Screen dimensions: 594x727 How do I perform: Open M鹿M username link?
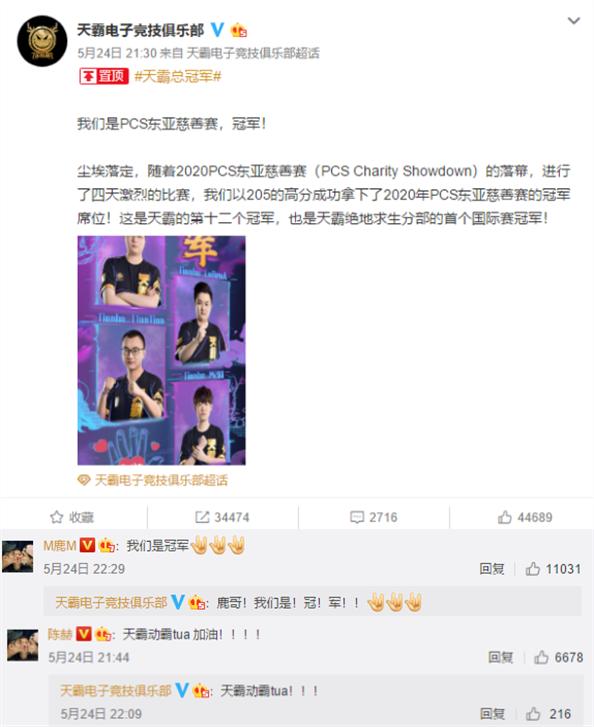pos(60,546)
